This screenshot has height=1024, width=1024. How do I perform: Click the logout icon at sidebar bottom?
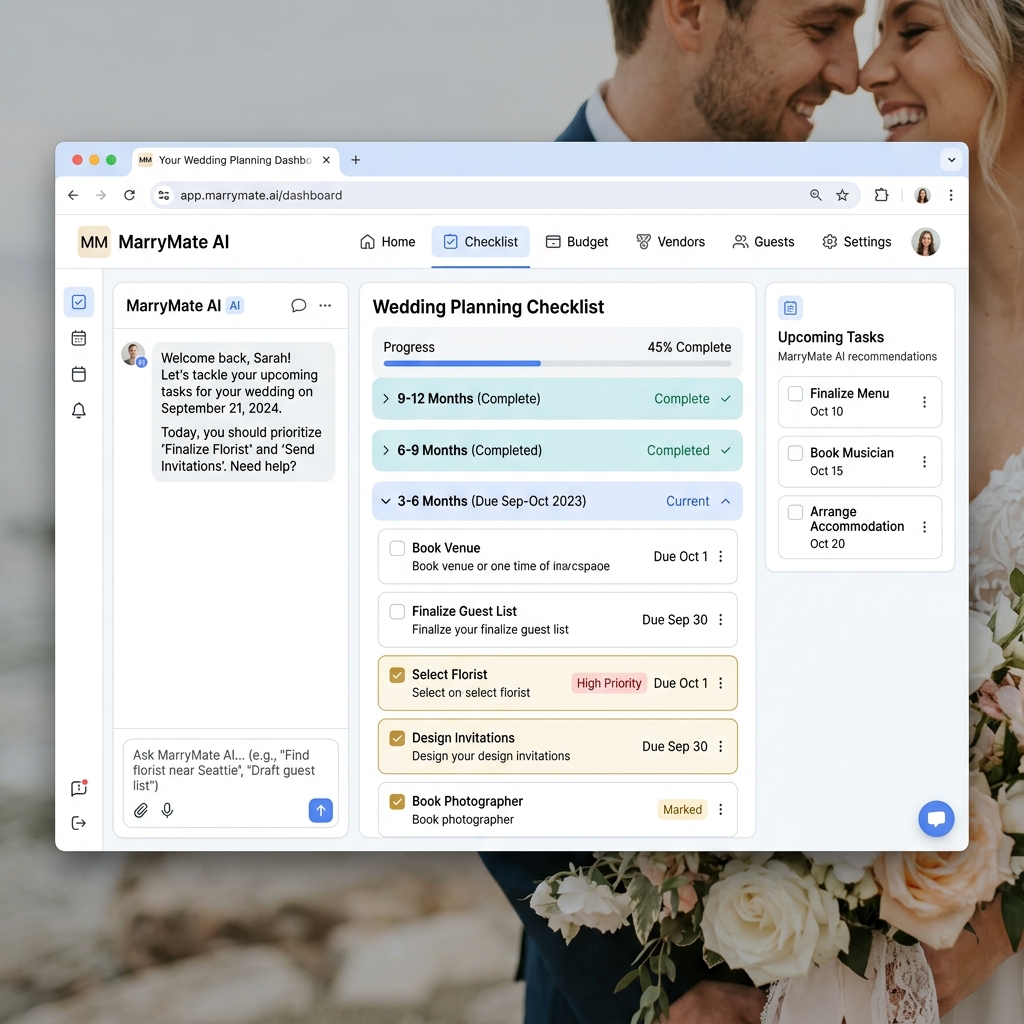coord(79,822)
